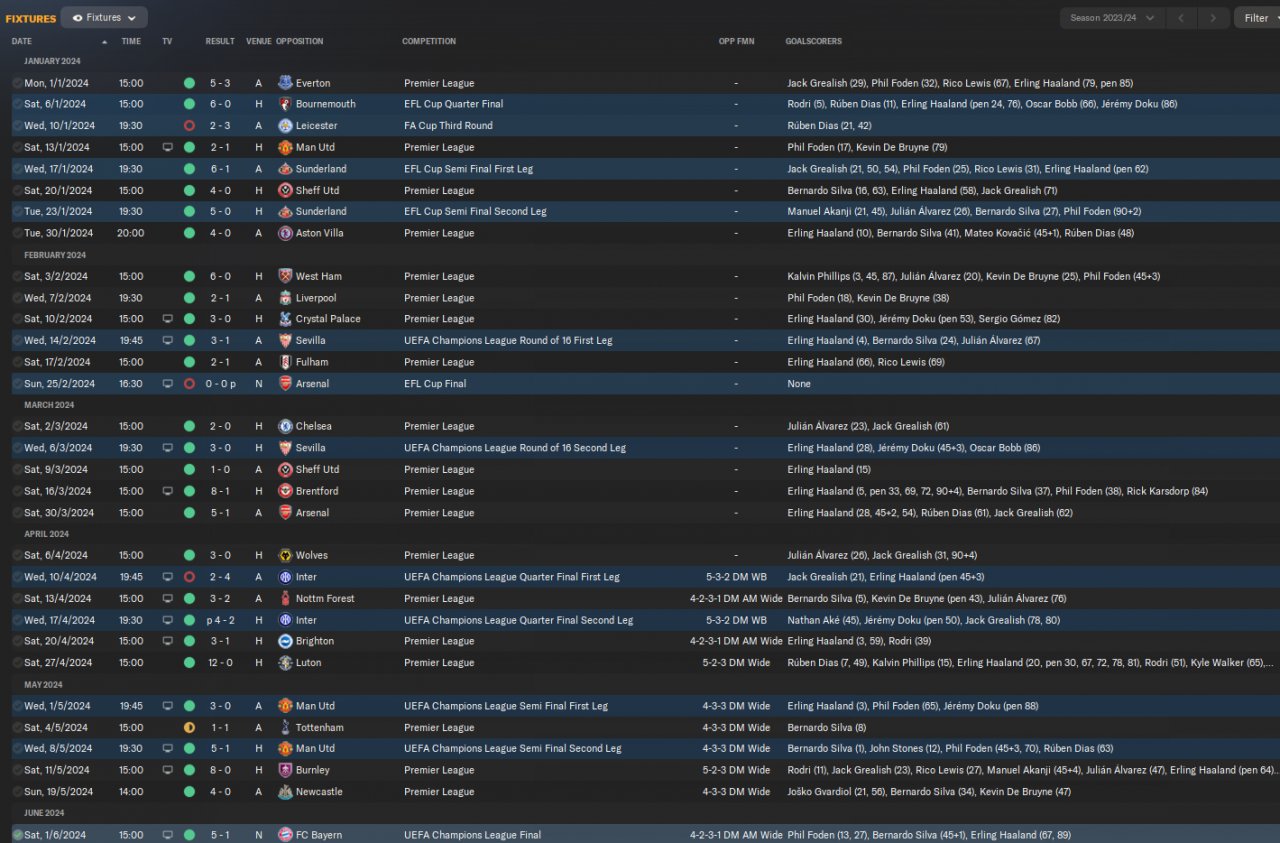Open the Aston Villa opposition link
Image resolution: width=1280 pixels, height=843 pixels.
(x=321, y=233)
